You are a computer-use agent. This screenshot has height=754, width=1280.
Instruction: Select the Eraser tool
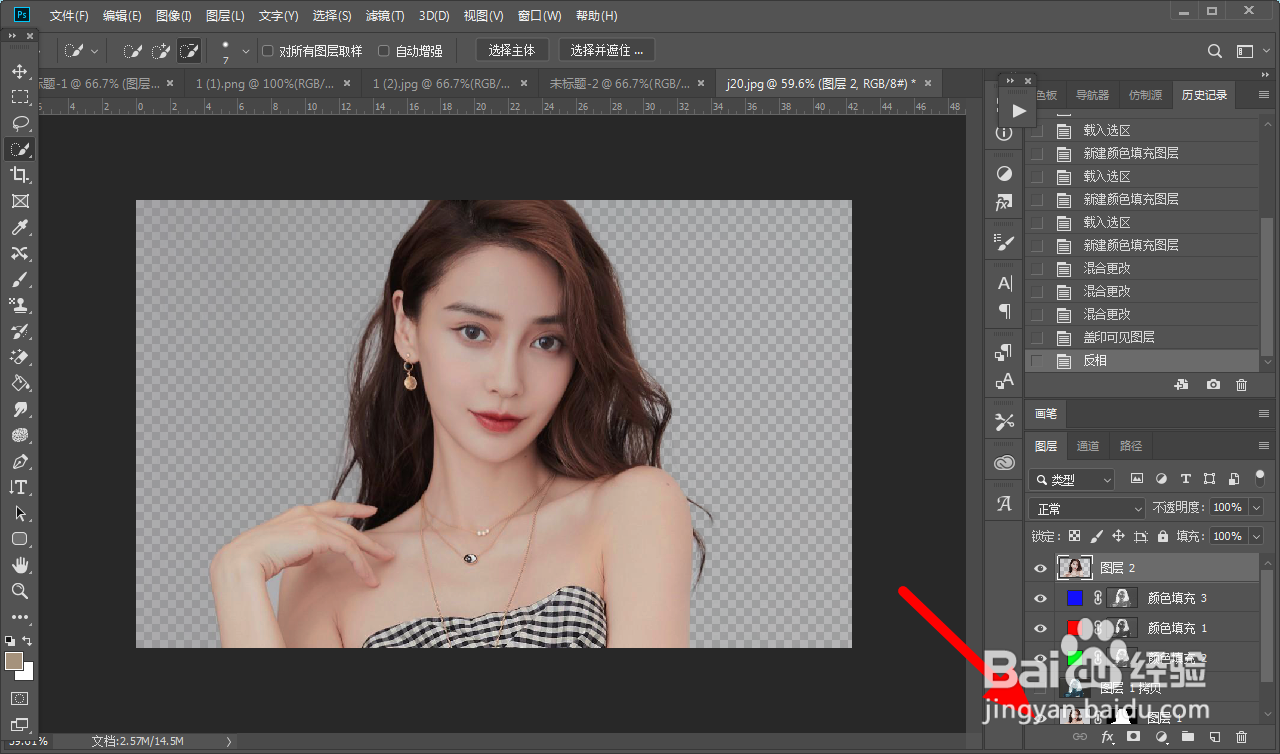click(19, 357)
